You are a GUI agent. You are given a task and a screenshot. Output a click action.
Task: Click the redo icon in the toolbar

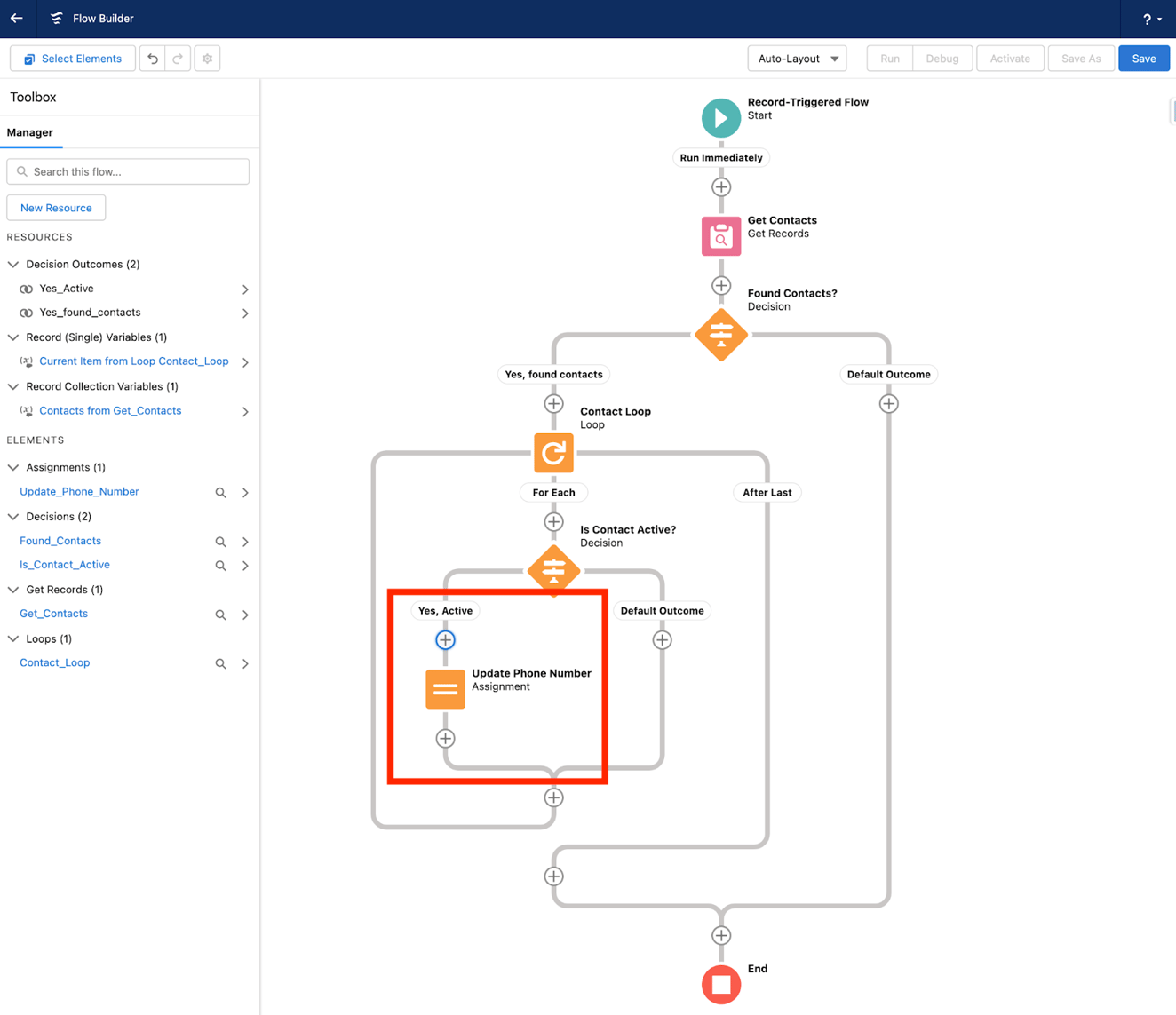tap(178, 58)
